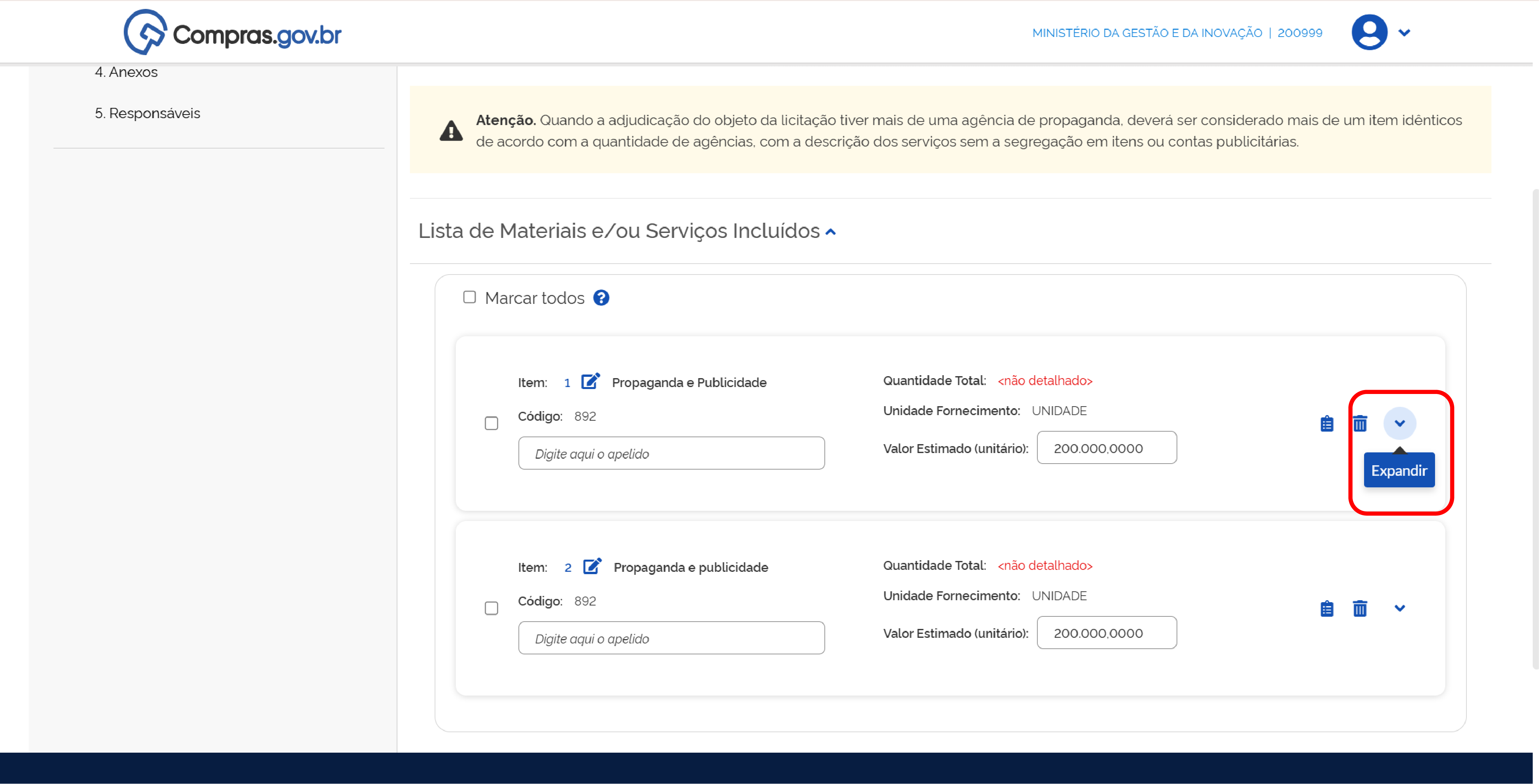The width and height of the screenshot is (1539, 784).
Task: Expand item 1 Propaganda e Publicidade details
Action: click(1399, 423)
